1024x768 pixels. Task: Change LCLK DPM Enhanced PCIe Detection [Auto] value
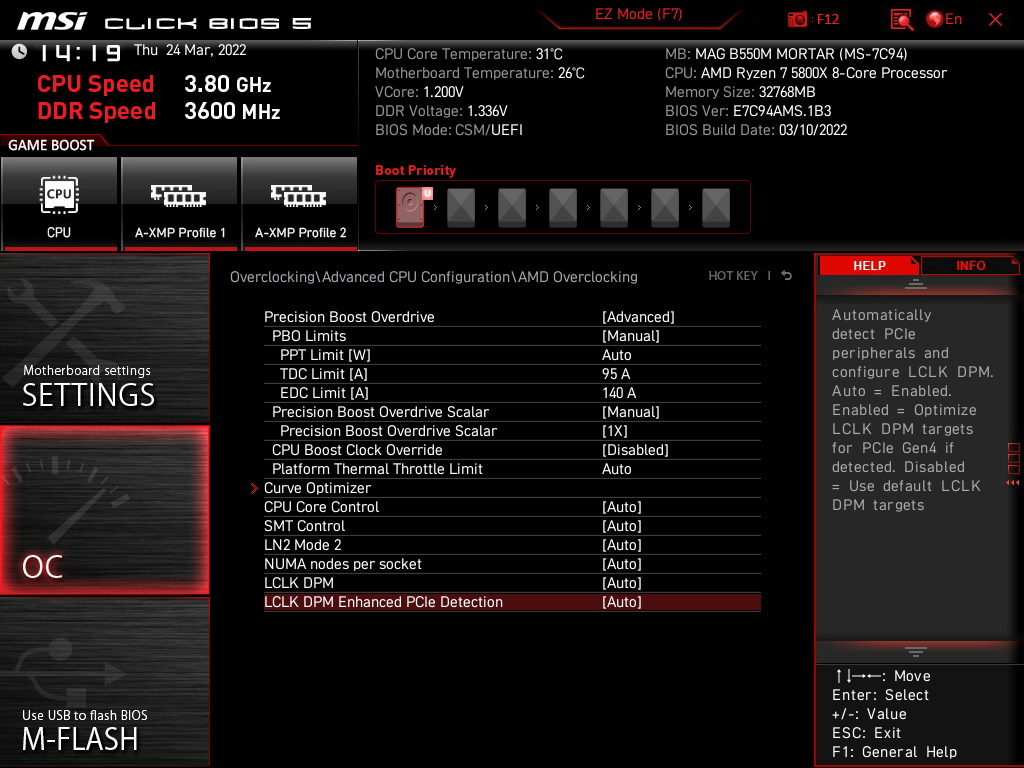pos(622,601)
